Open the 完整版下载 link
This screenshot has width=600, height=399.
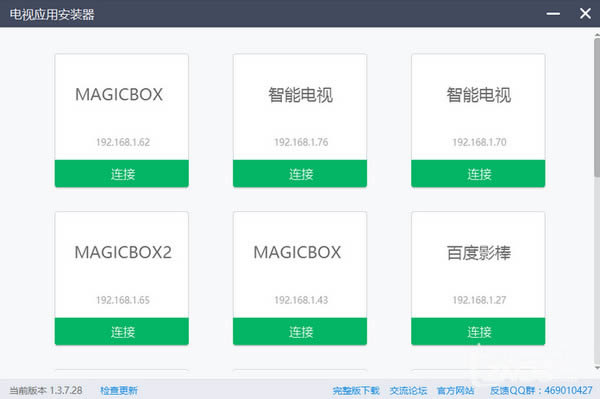click(x=356, y=391)
